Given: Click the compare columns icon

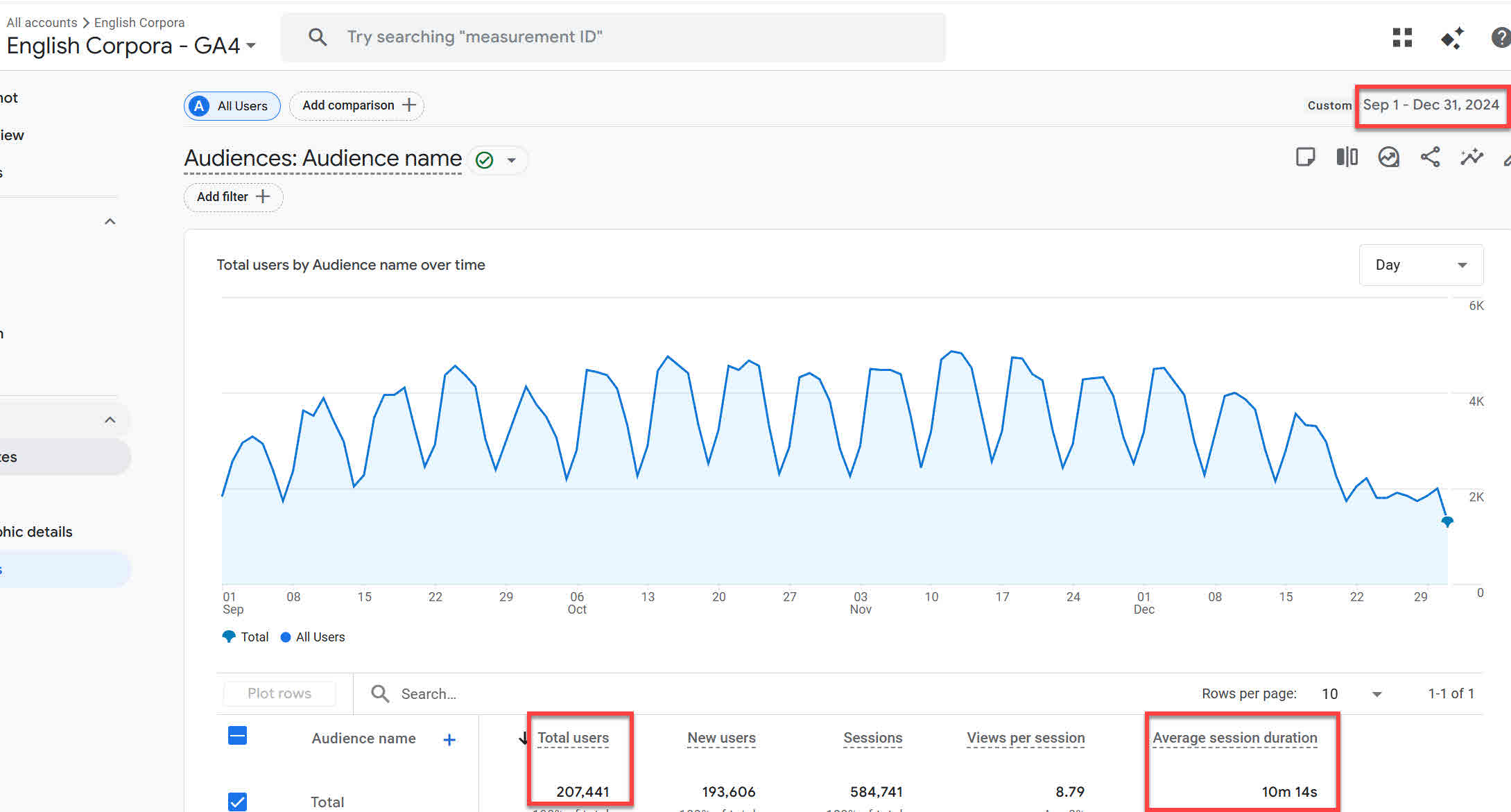Looking at the screenshot, I should click(x=1347, y=157).
